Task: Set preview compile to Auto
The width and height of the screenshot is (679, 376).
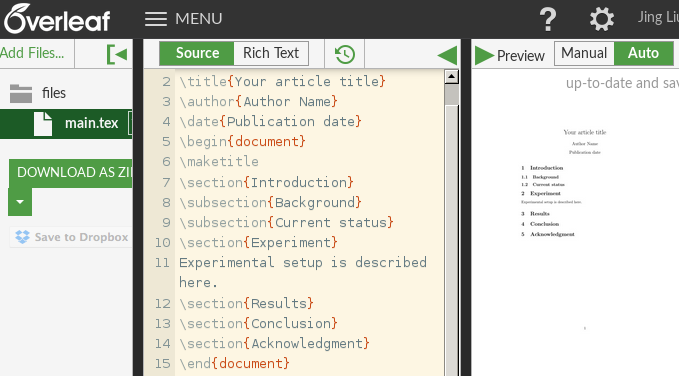Action: click(x=643, y=53)
